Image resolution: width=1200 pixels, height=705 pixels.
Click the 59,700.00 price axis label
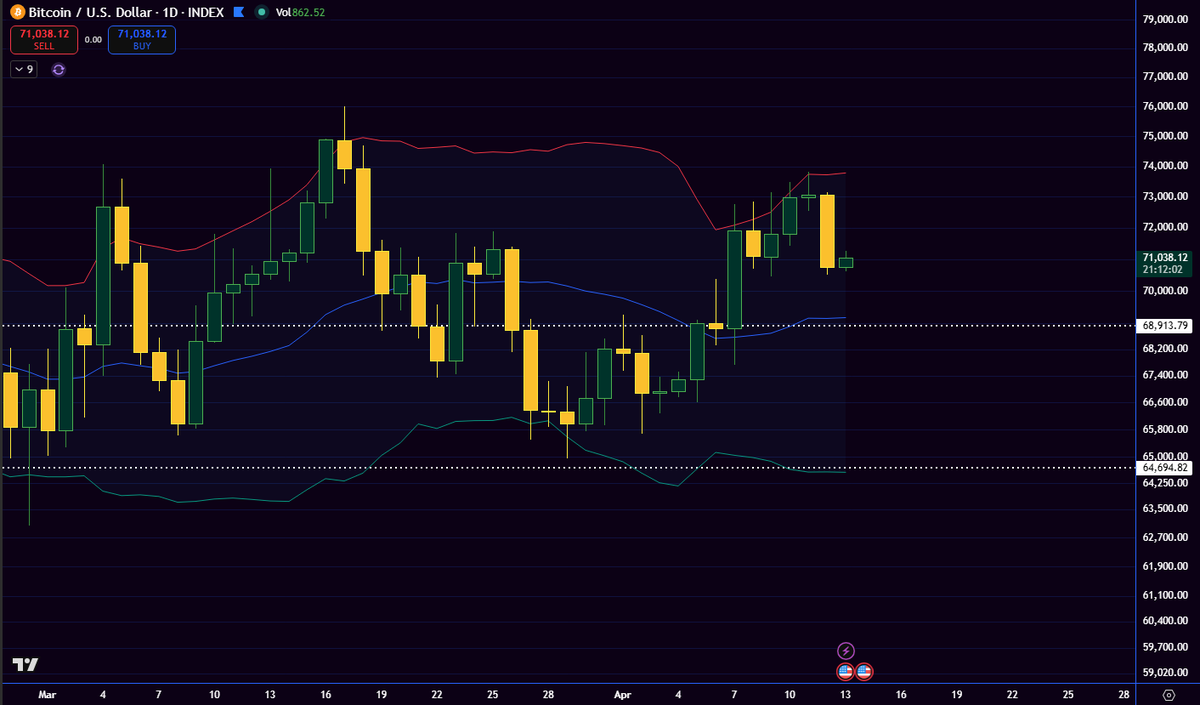[x=1165, y=647]
